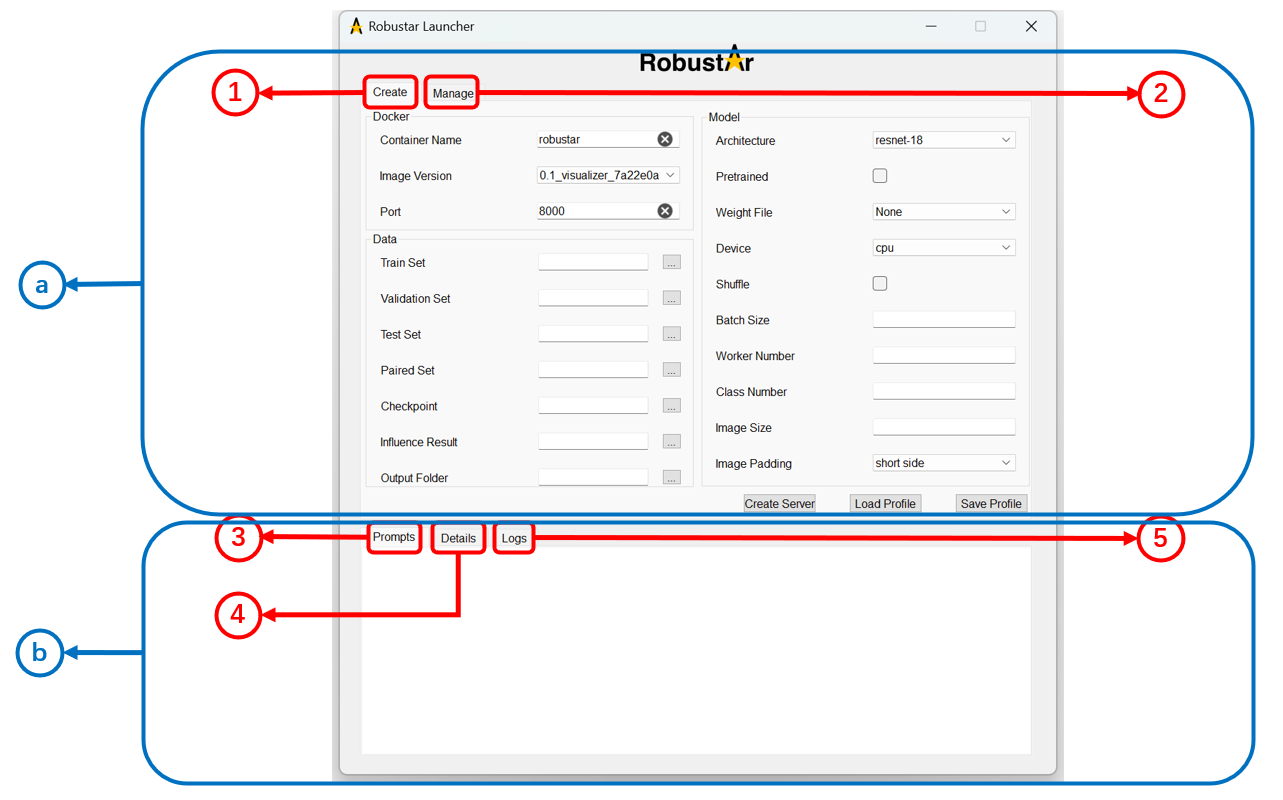This screenshot has height=800, width=1283.
Task: Browse for the Train Set folder
Action: (x=672, y=262)
